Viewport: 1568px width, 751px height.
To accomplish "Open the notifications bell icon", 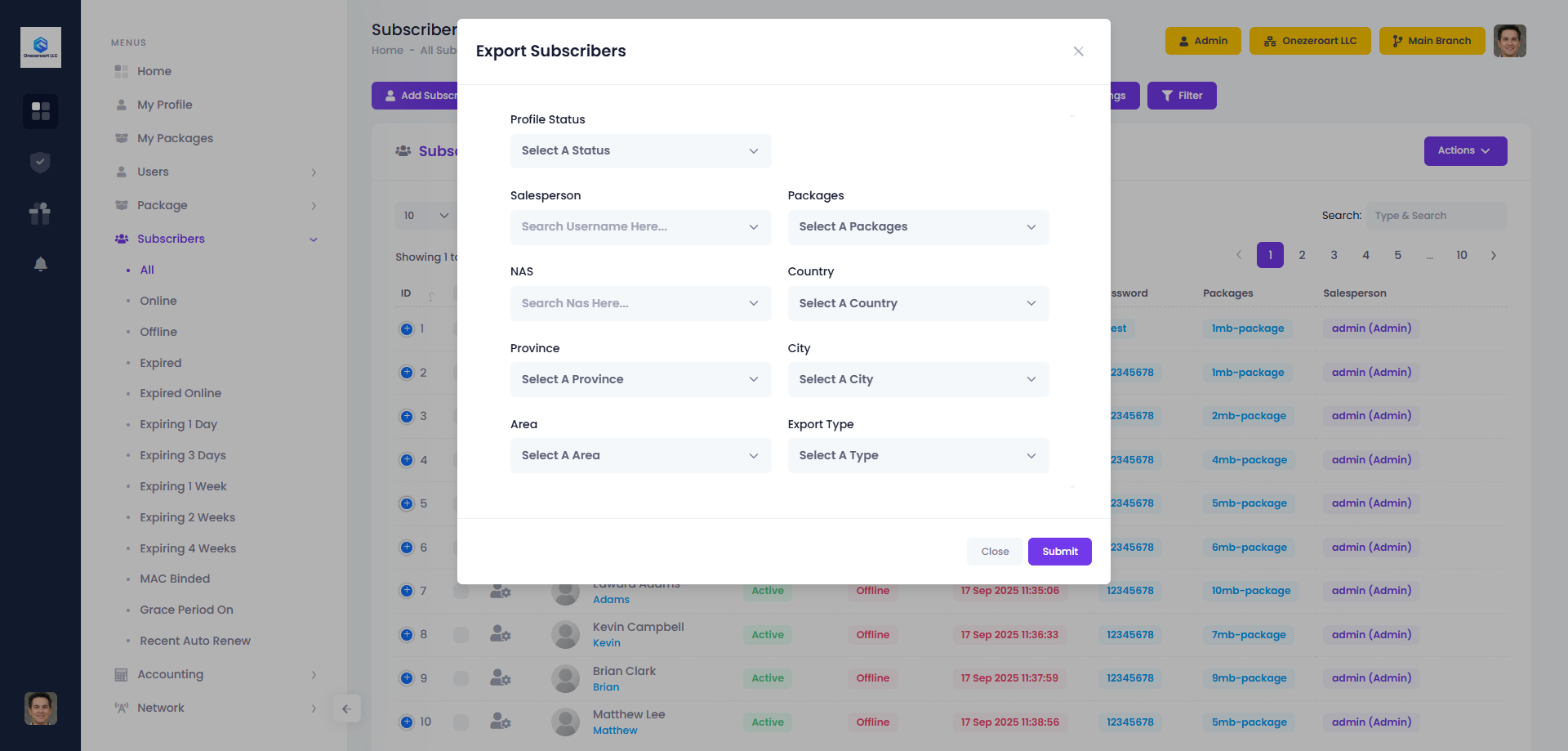I will coord(40,264).
